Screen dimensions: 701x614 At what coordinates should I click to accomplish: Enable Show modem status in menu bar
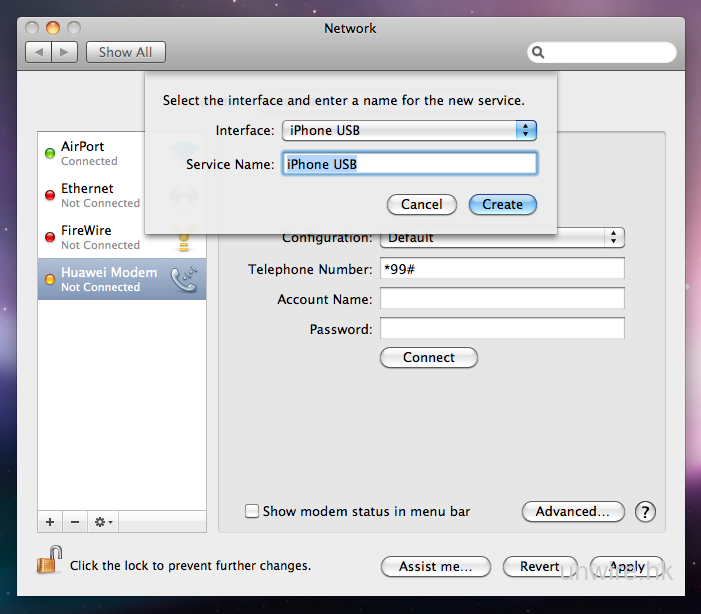click(252, 512)
